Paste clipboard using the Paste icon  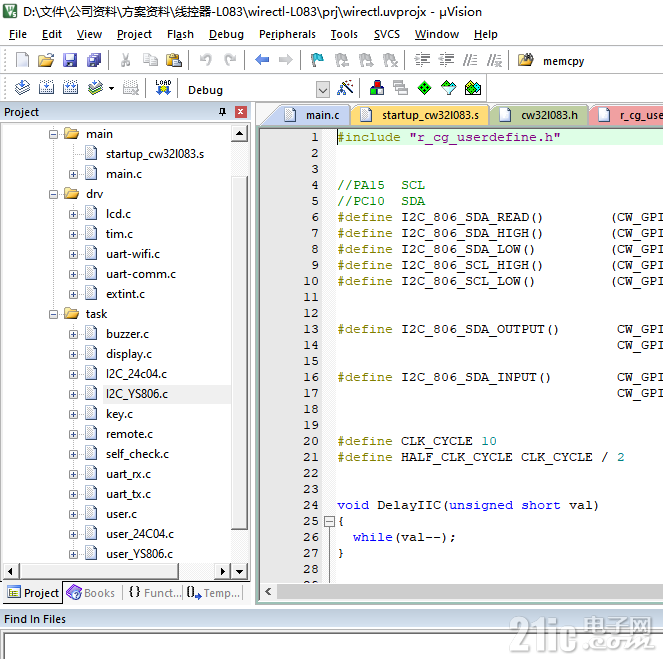tap(173, 60)
